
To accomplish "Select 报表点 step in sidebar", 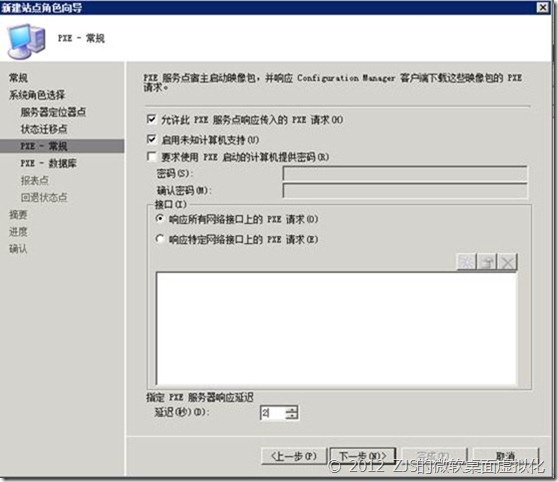I will 35,180.
